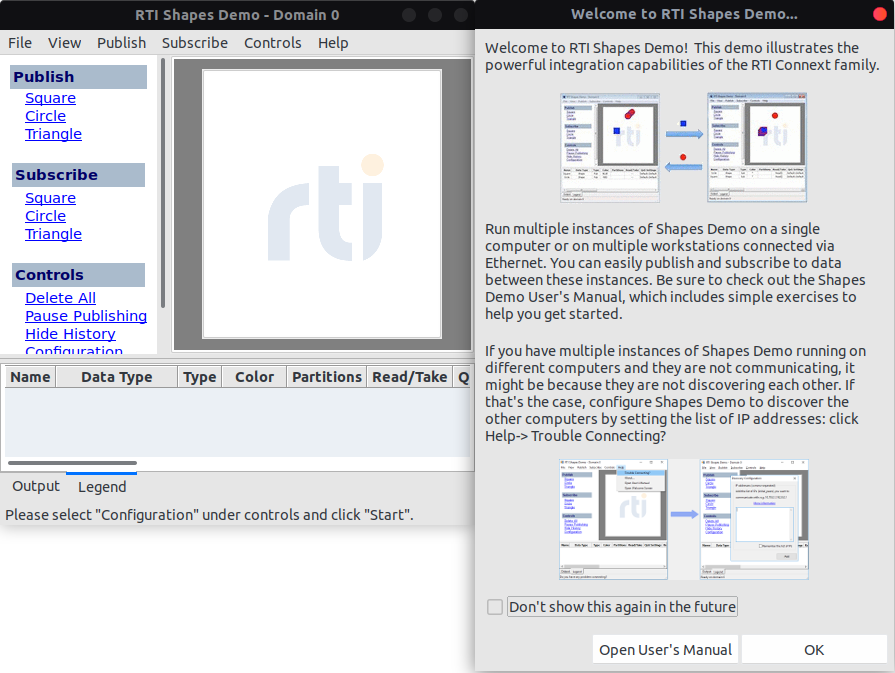
Task: Click Circle link under Subscribe
Action: point(45,216)
